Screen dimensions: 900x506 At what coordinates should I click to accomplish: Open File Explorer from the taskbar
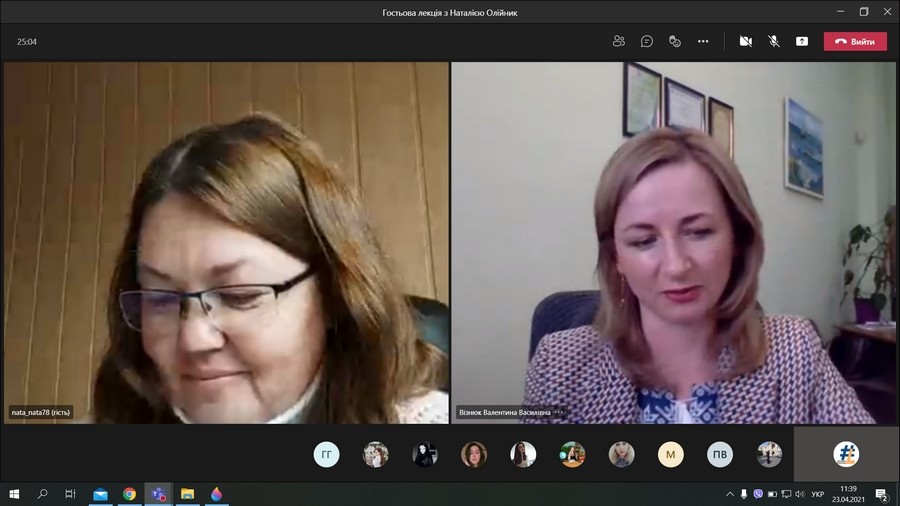pos(187,494)
